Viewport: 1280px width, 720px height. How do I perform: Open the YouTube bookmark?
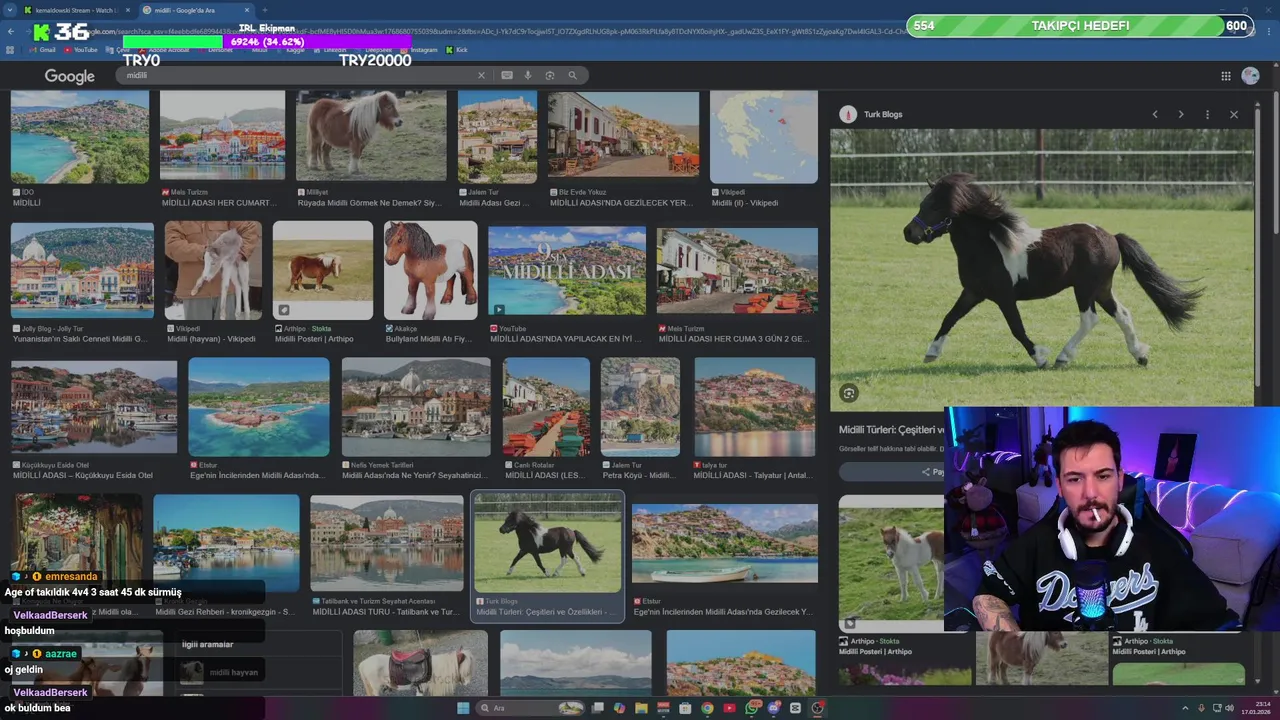point(81,50)
